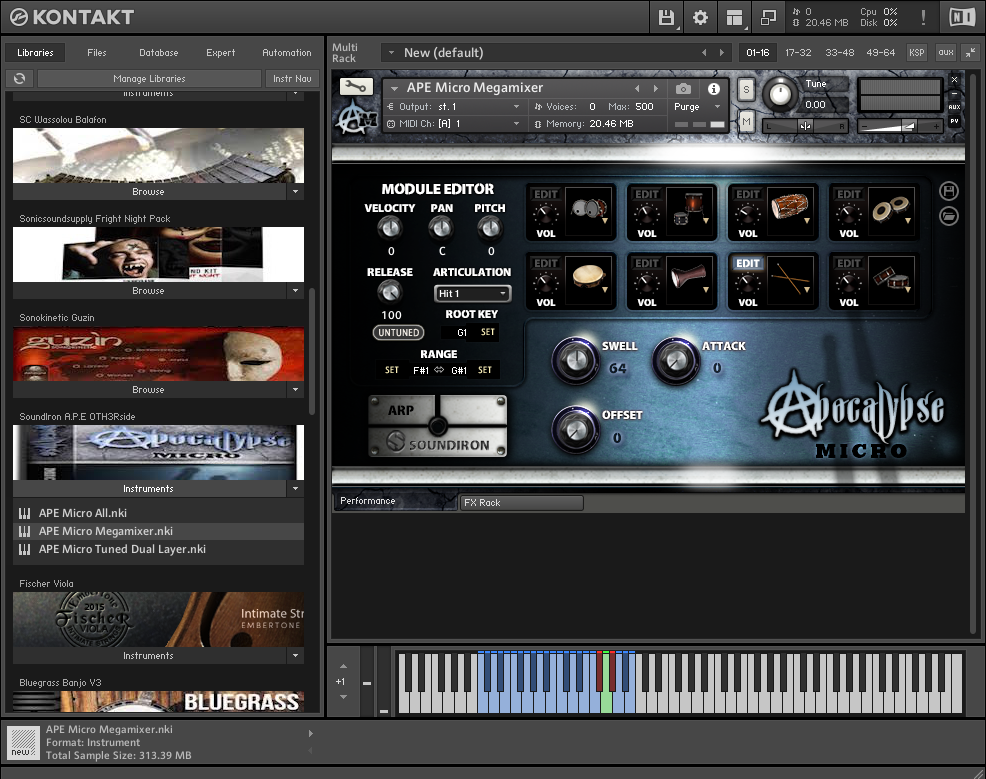This screenshot has width=986, height=779.
Task: Click the Sonokinetic Guzin library banner
Action: 158,354
